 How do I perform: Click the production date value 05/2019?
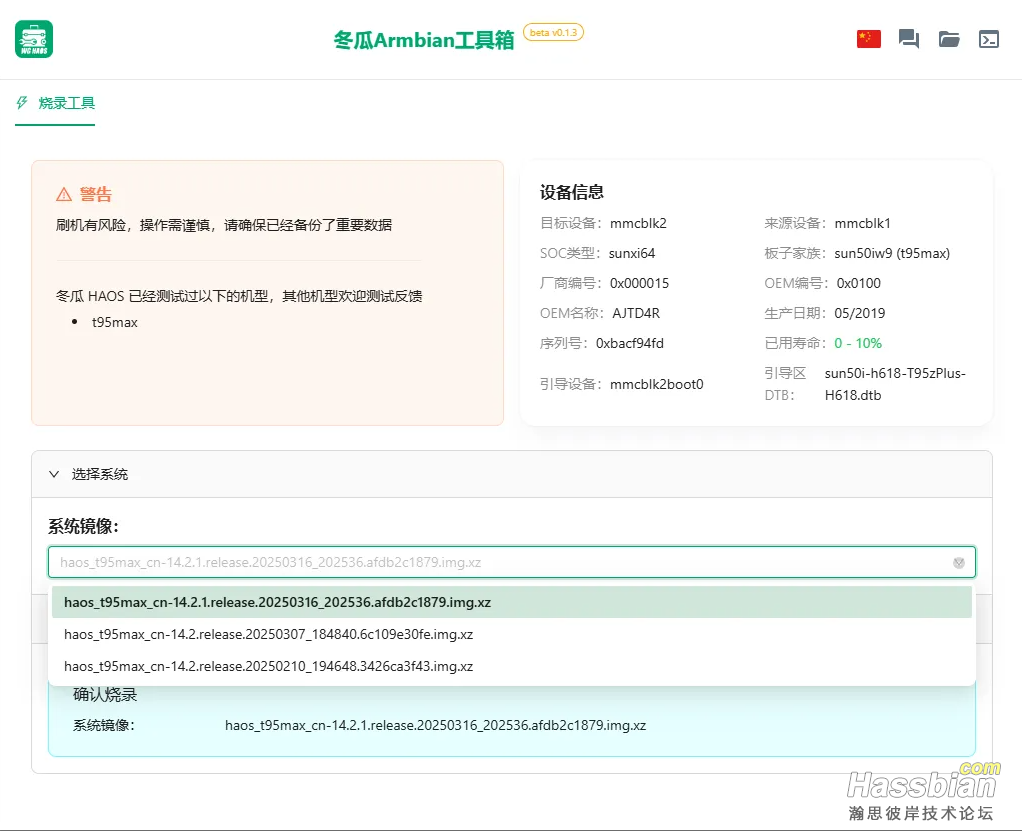click(860, 313)
